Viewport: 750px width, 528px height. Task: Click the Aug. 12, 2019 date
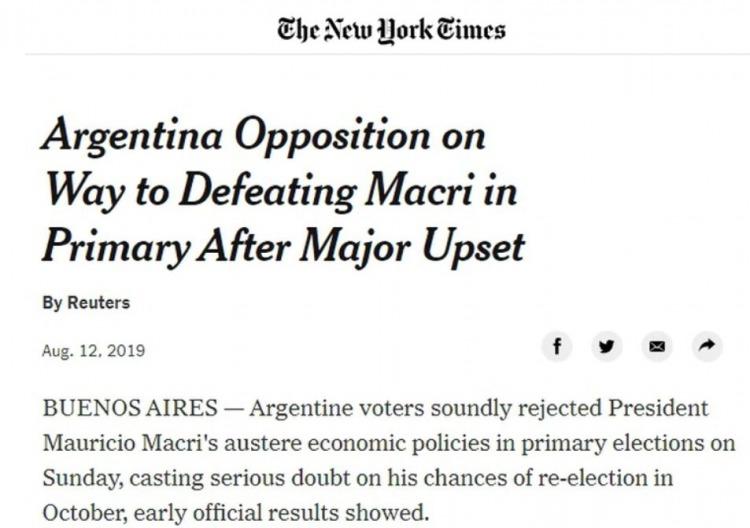pos(93,351)
